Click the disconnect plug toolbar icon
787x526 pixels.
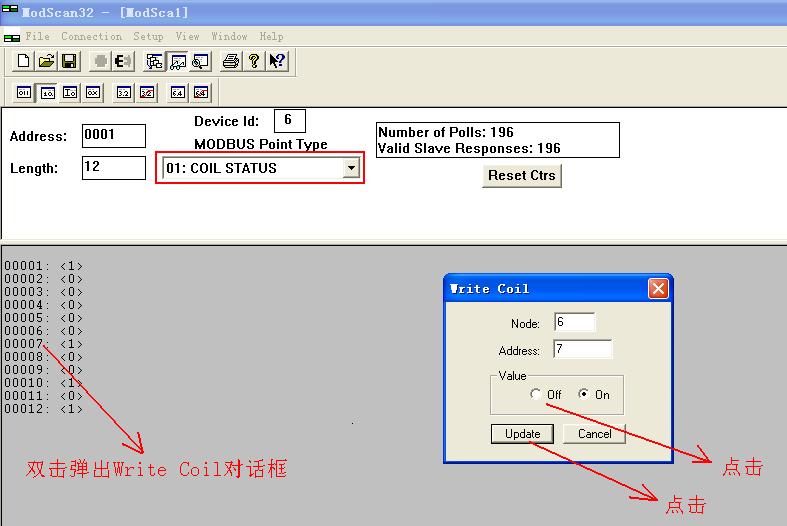coord(123,61)
